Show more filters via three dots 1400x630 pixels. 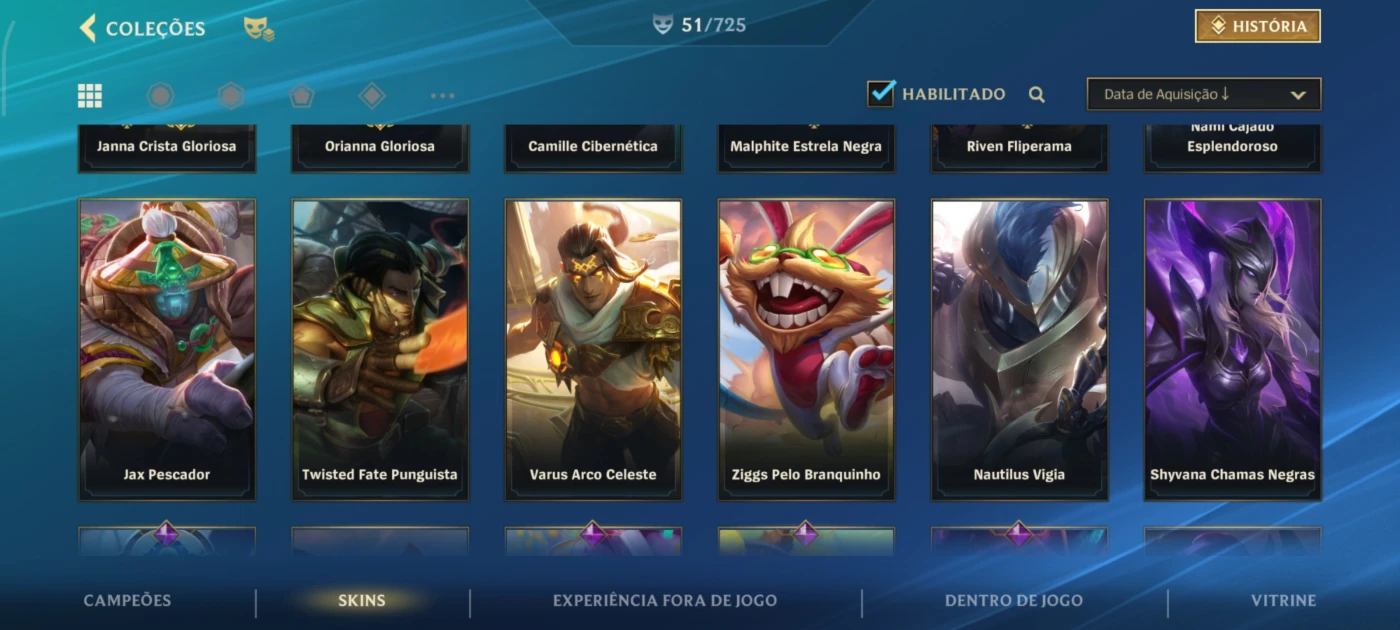442,96
